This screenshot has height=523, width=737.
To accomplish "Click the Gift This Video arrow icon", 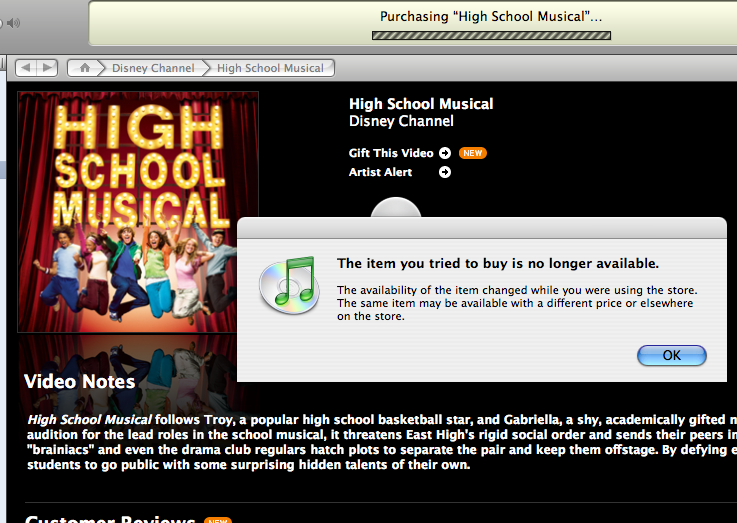I will coord(445,153).
